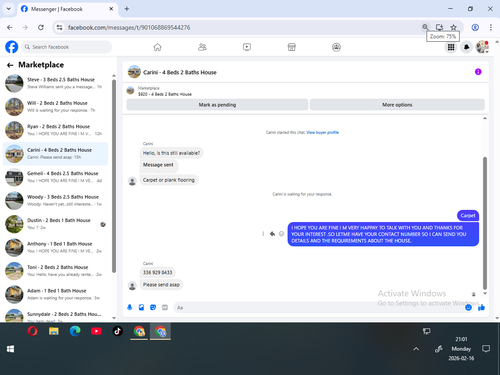Image resolution: width=500 pixels, height=375 pixels.
Task: Open the Video (Watch) icon
Action: tap(247, 47)
